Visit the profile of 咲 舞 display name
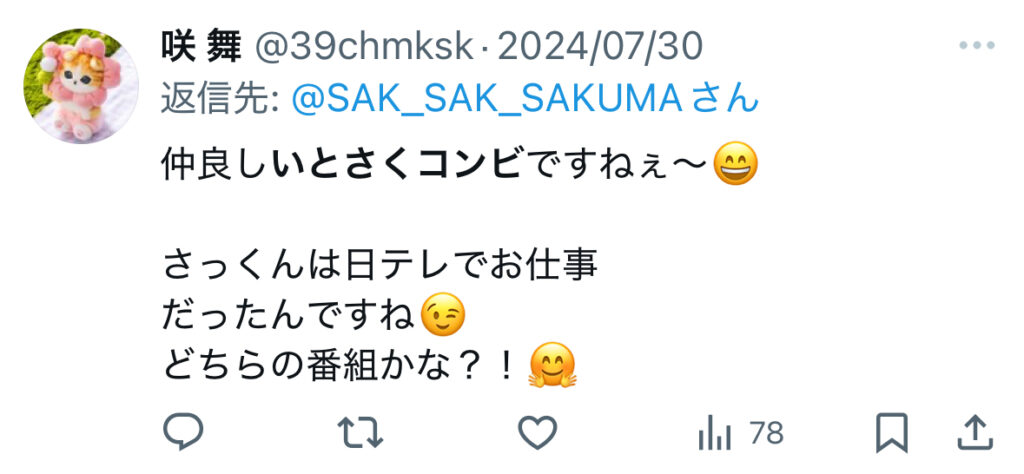Image resolution: width=1024 pixels, height=474 pixels. 201,46
